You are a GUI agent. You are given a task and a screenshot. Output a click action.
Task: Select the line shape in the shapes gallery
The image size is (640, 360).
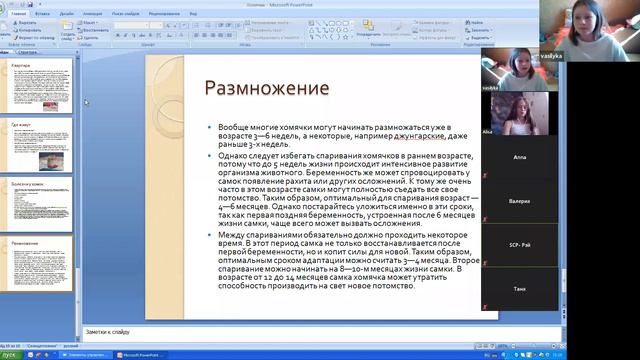tap(318, 23)
